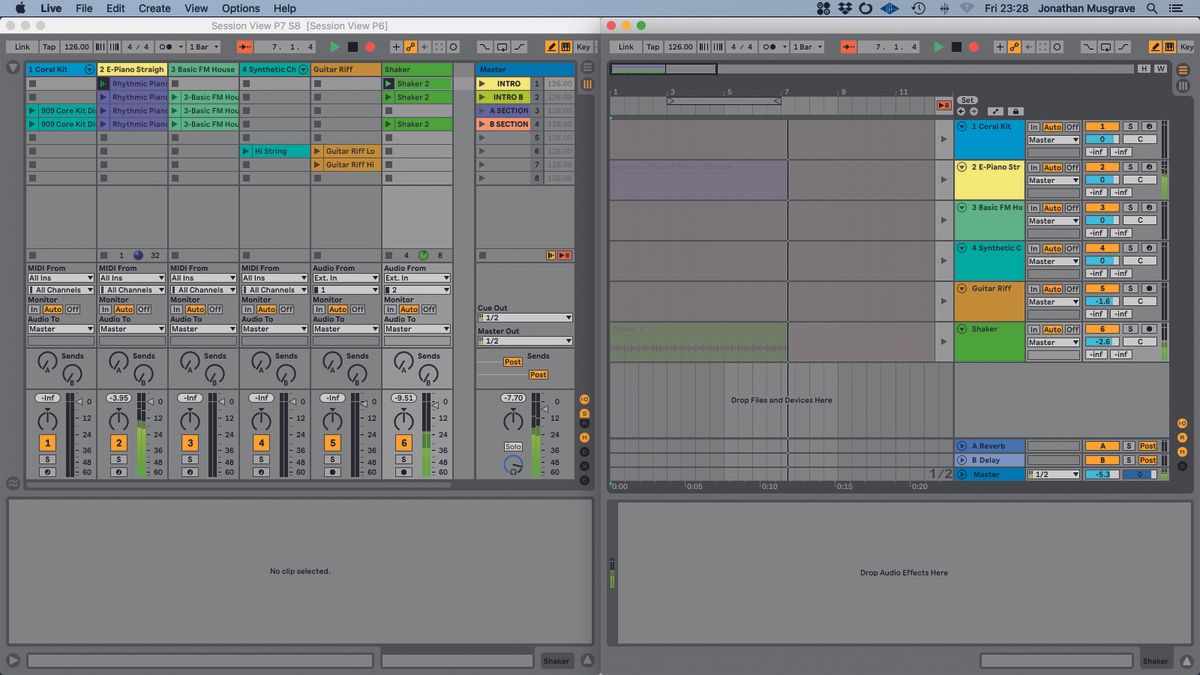Toggle computer MIDI keyboard icon in left window
This screenshot has height=675, width=1200.
coord(566,47)
